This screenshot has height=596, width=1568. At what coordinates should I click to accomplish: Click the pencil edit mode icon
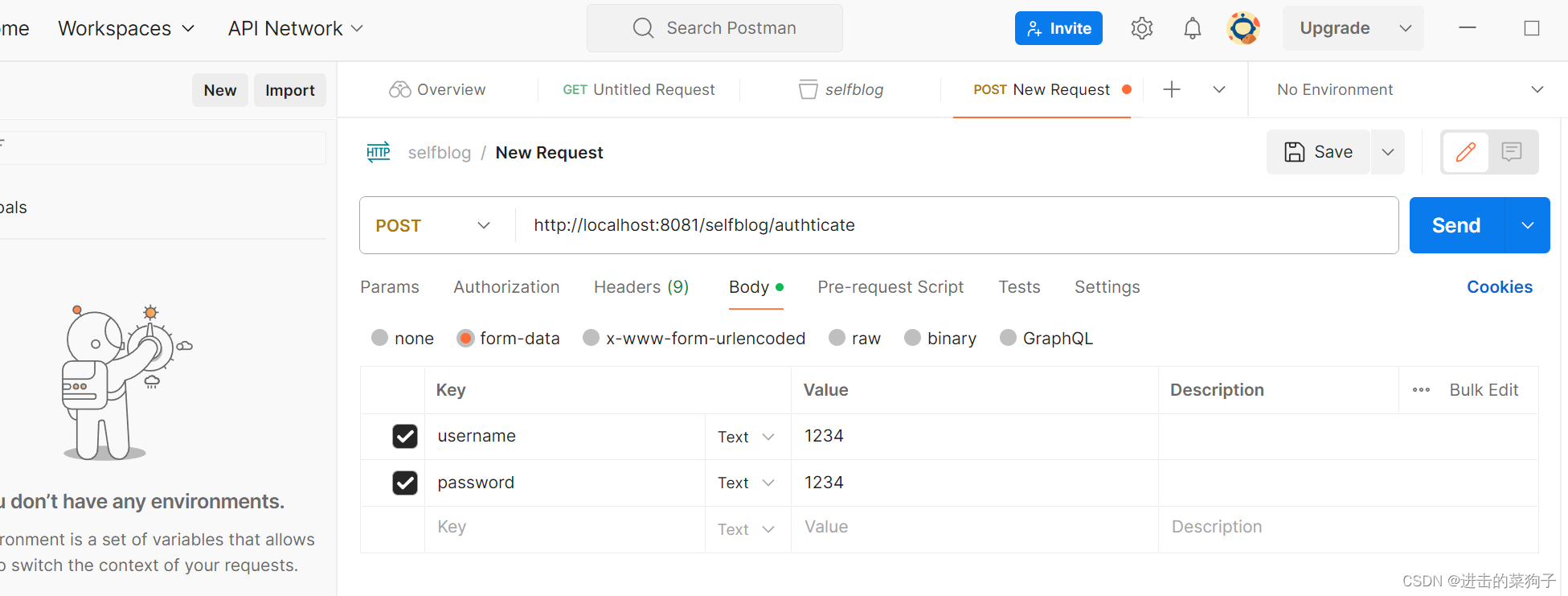coord(1465,152)
